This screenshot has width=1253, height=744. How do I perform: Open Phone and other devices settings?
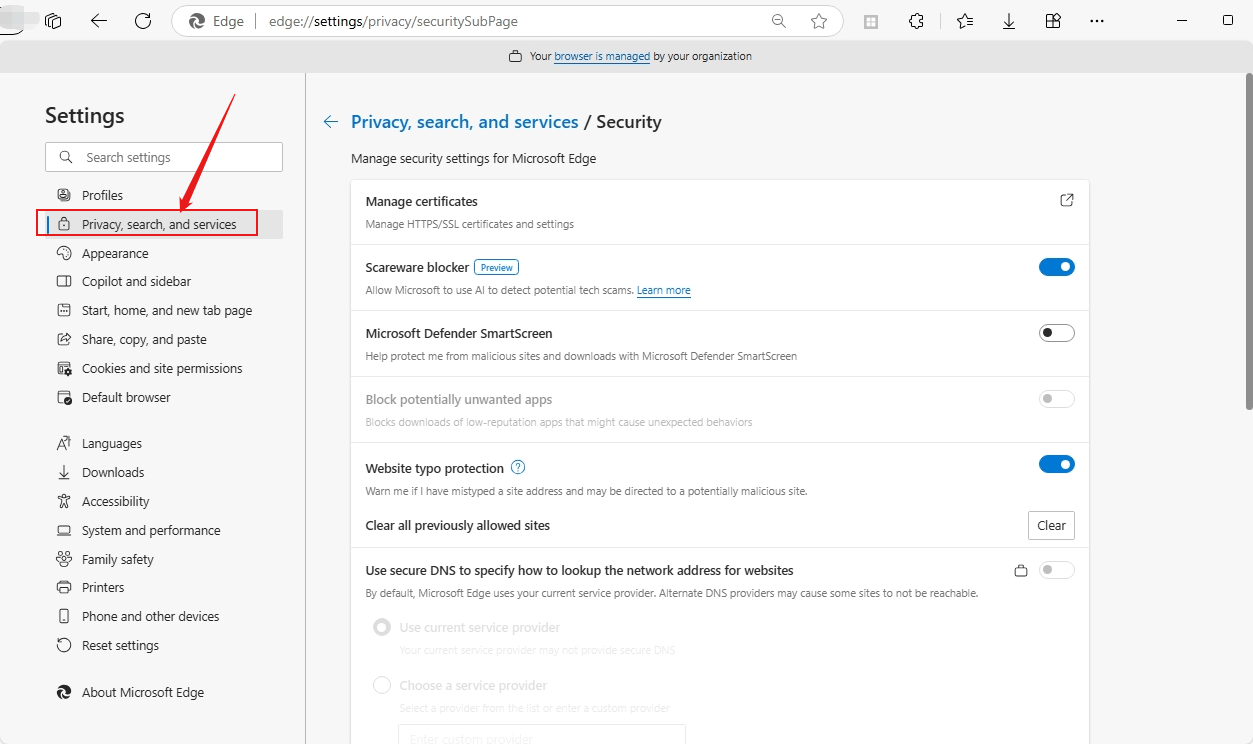[x=164, y=617]
